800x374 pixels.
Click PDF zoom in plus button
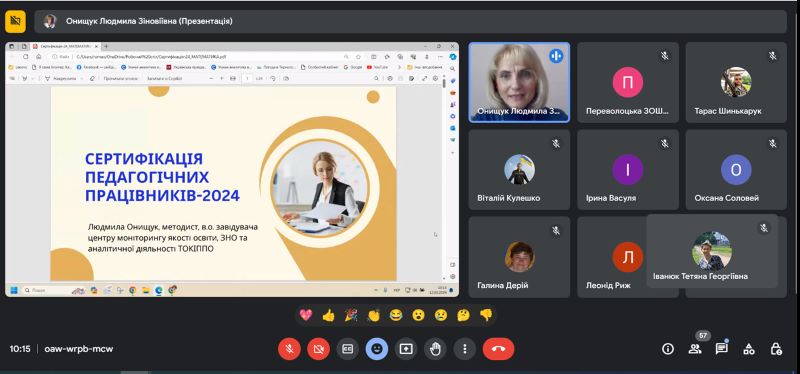(x=221, y=79)
